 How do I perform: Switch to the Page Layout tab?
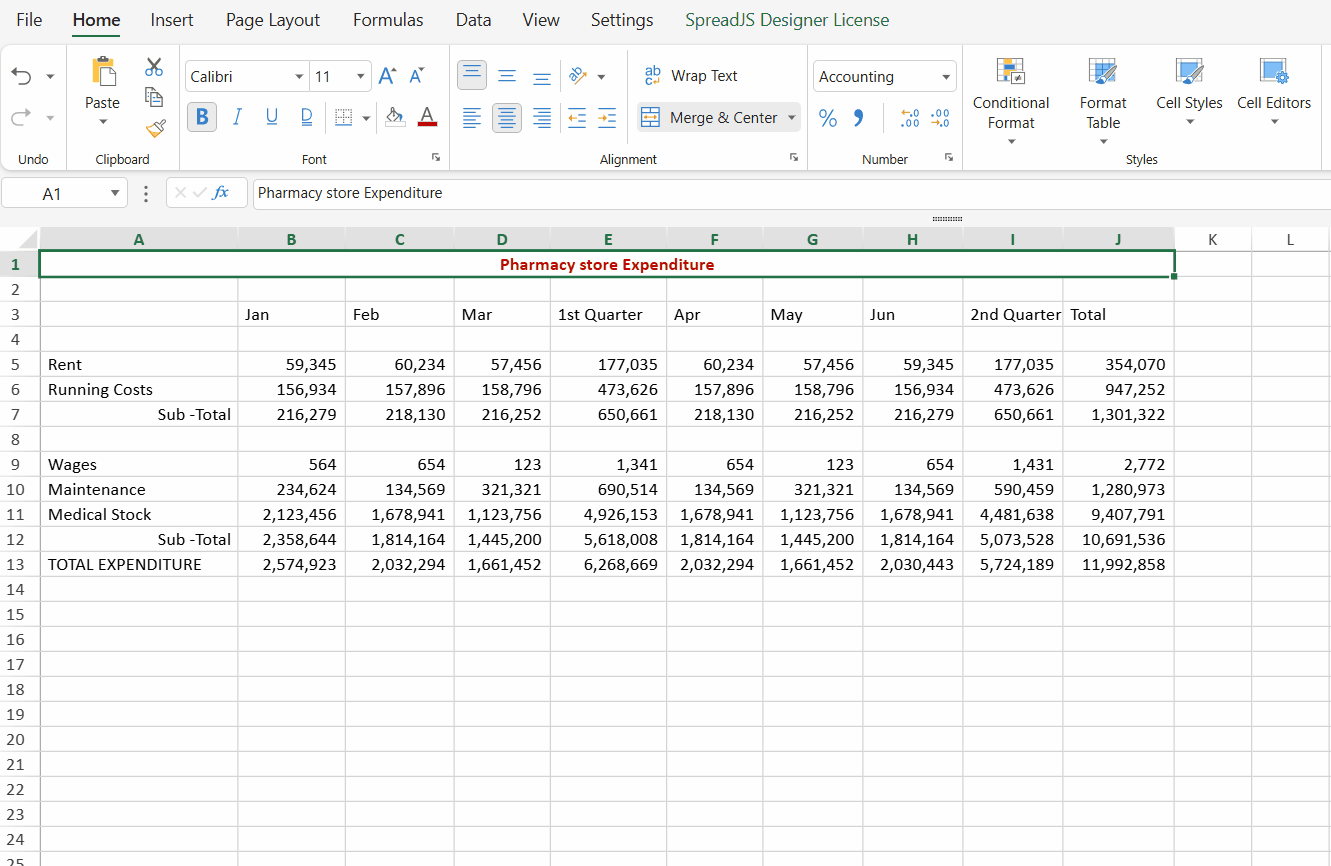point(273,20)
